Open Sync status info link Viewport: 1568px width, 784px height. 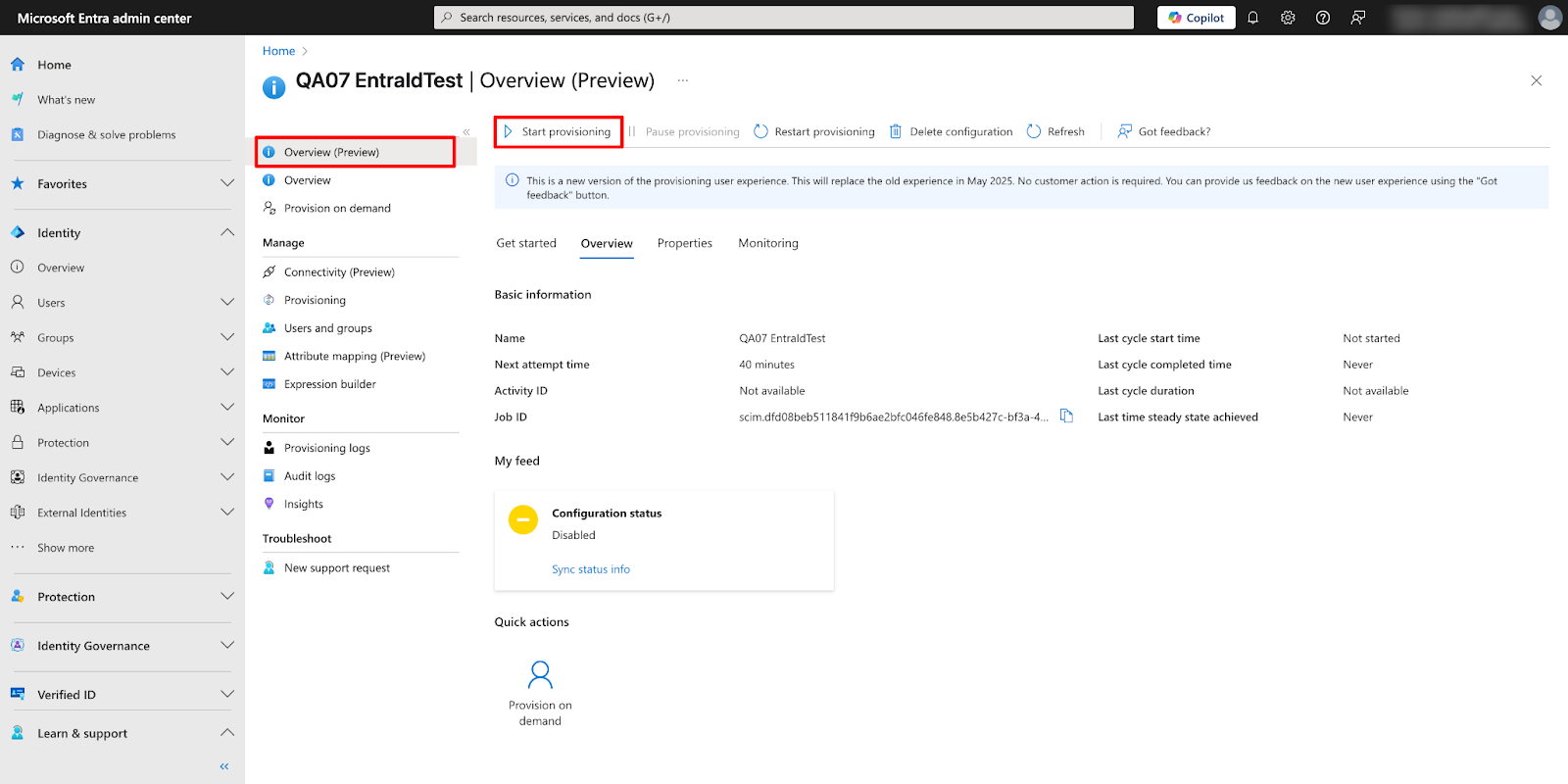[x=591, y=569]
